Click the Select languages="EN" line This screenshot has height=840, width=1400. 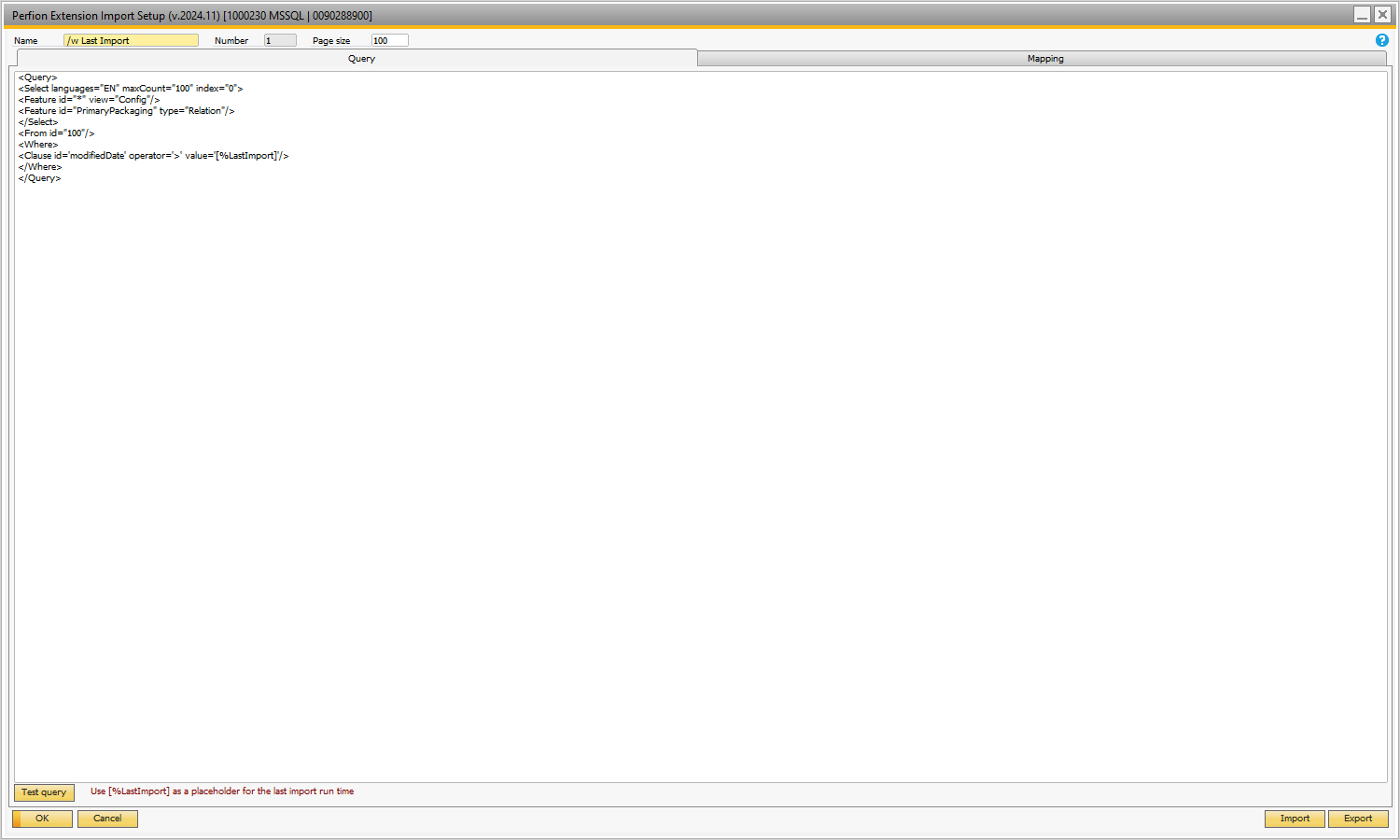131,89
